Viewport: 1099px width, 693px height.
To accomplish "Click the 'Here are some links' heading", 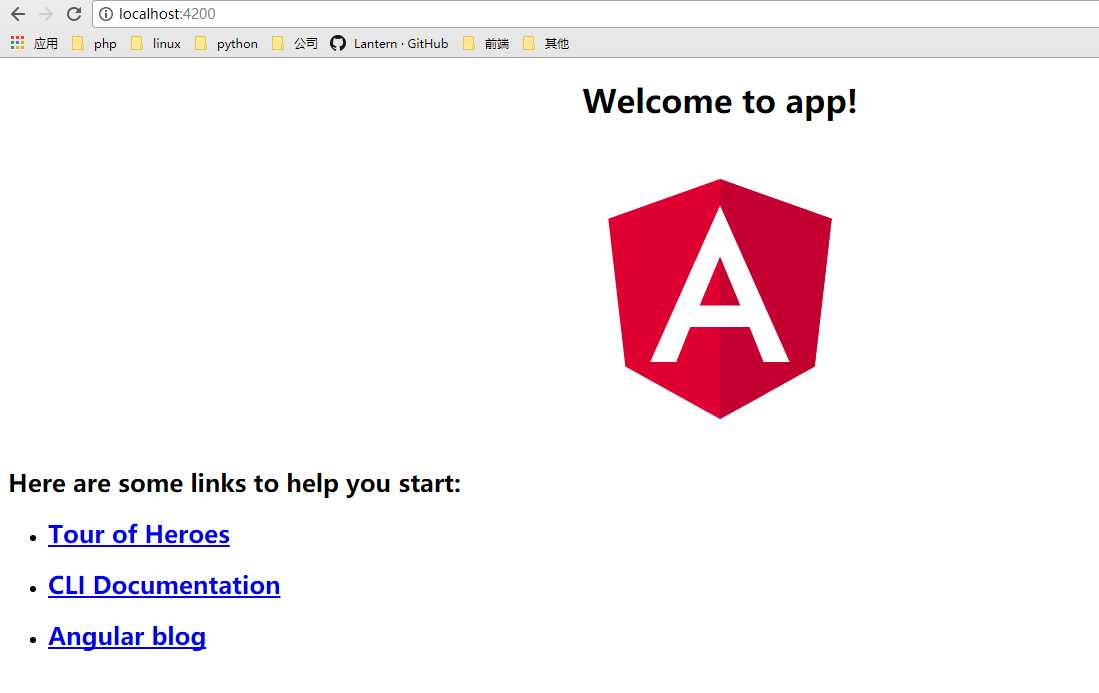I will tap(235, 483).
